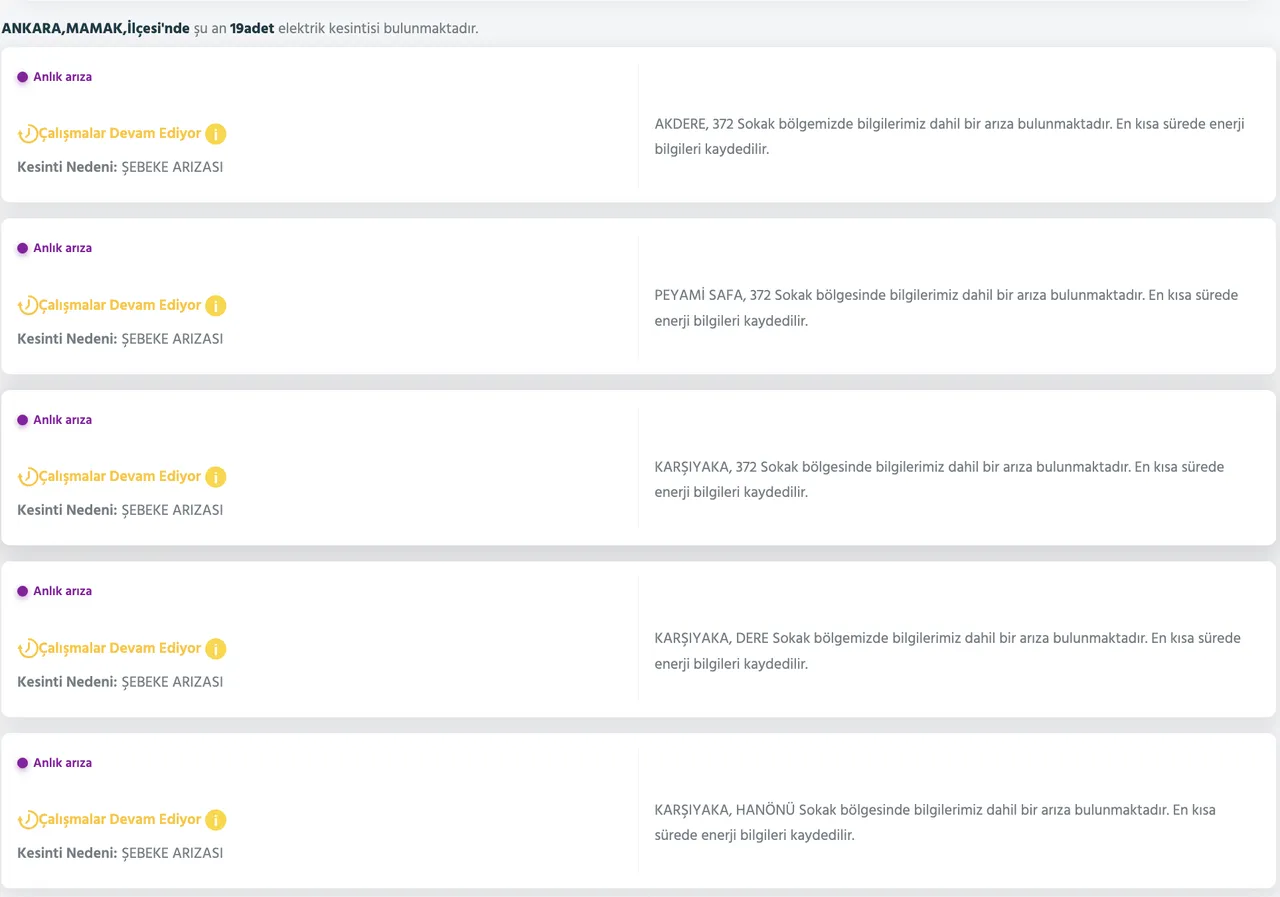Screen dimensions: 1280x897
Task: Click 'Kesinti Nedeni' in KARŞIYAKA 372 Sokak card
Action: coord(67,510)
